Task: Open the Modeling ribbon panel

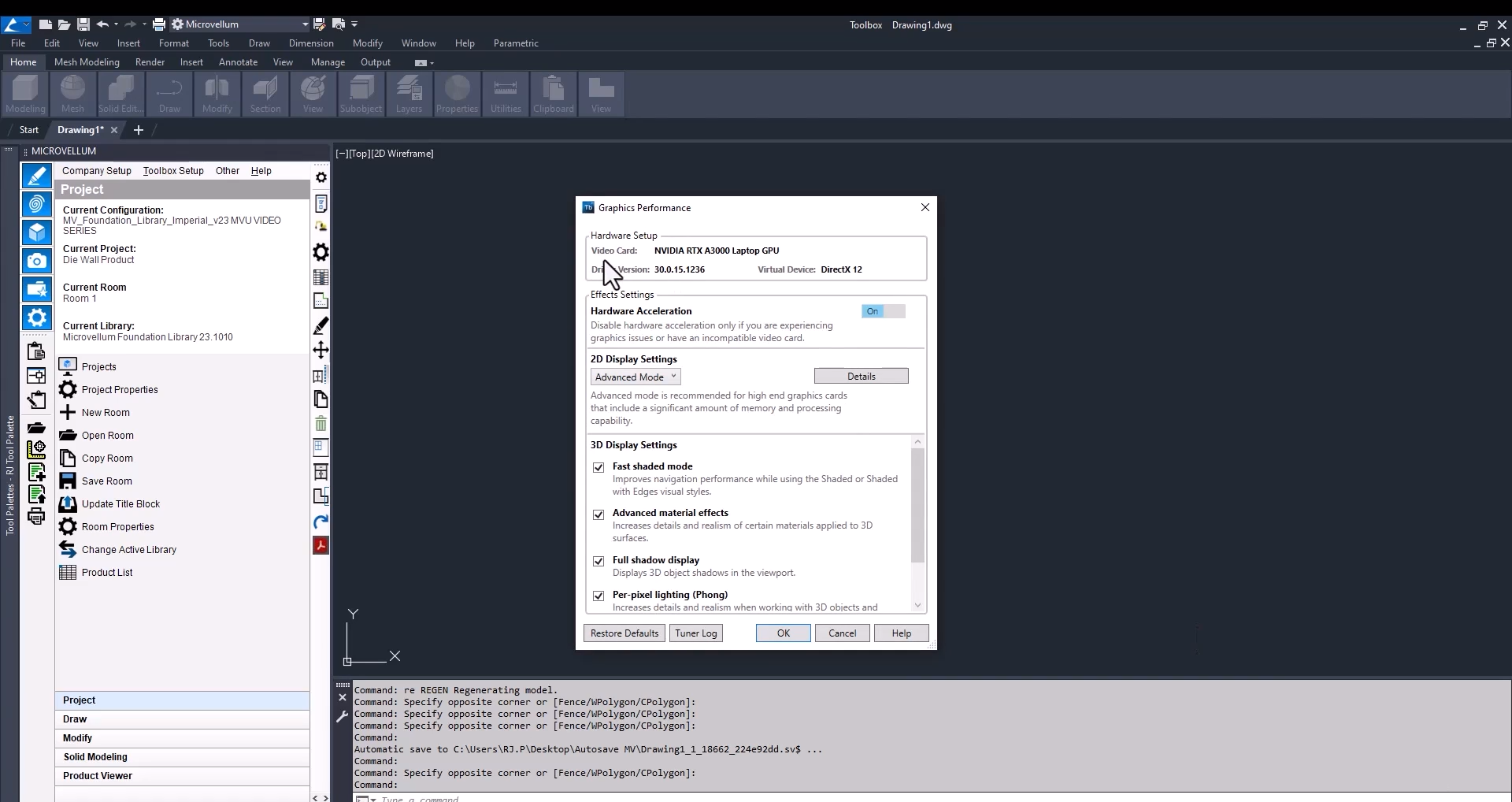Action: point(25,95)
